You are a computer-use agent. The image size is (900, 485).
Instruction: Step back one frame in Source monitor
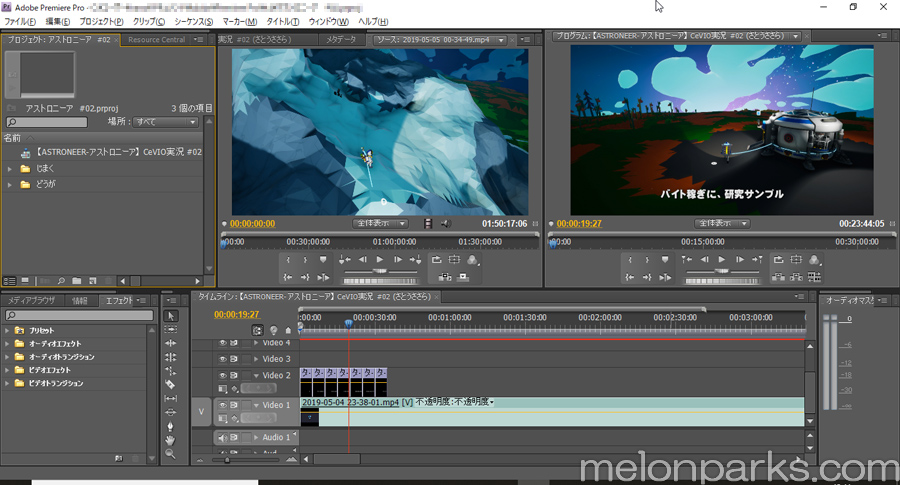pyautogui.click(x=362, y=259)
